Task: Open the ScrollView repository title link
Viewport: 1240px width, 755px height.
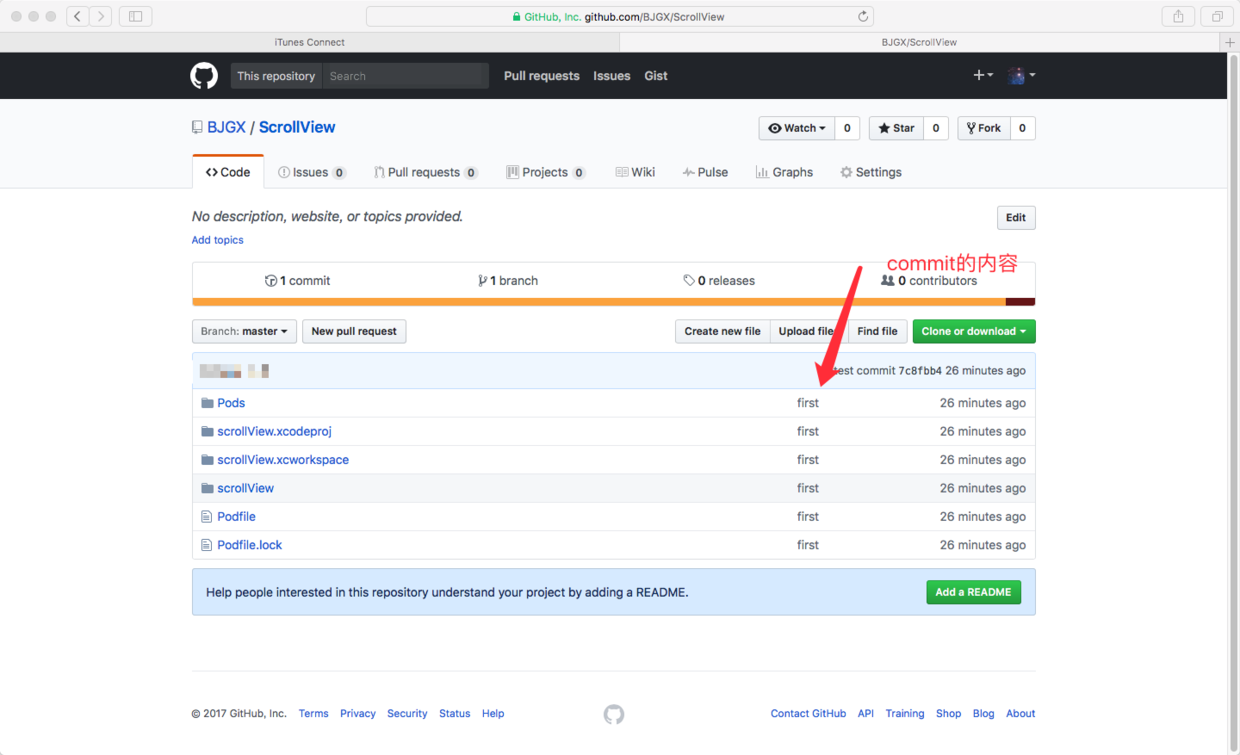Action: (x=297, y=127)
